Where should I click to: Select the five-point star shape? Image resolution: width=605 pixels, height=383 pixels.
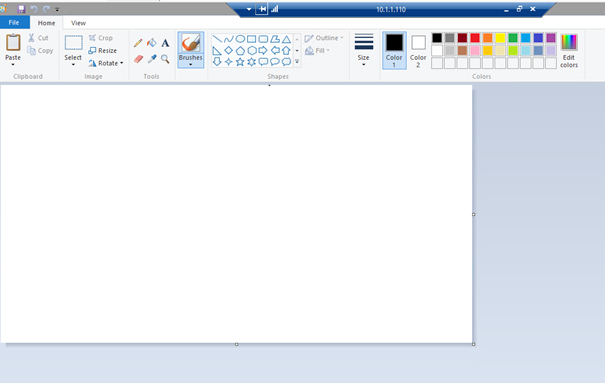(x=240, y=62)
